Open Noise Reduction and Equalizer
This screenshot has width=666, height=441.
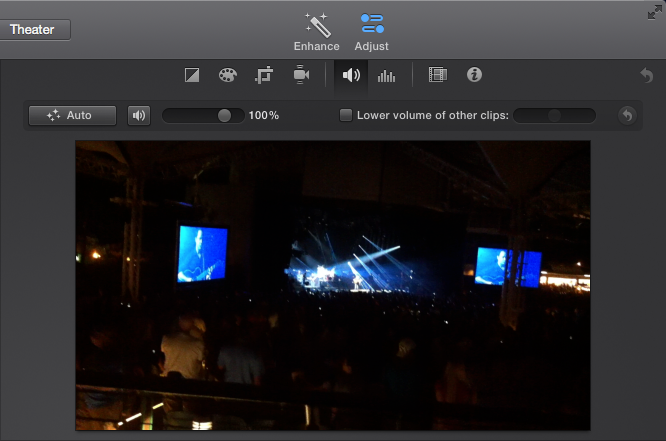[387, 76]
